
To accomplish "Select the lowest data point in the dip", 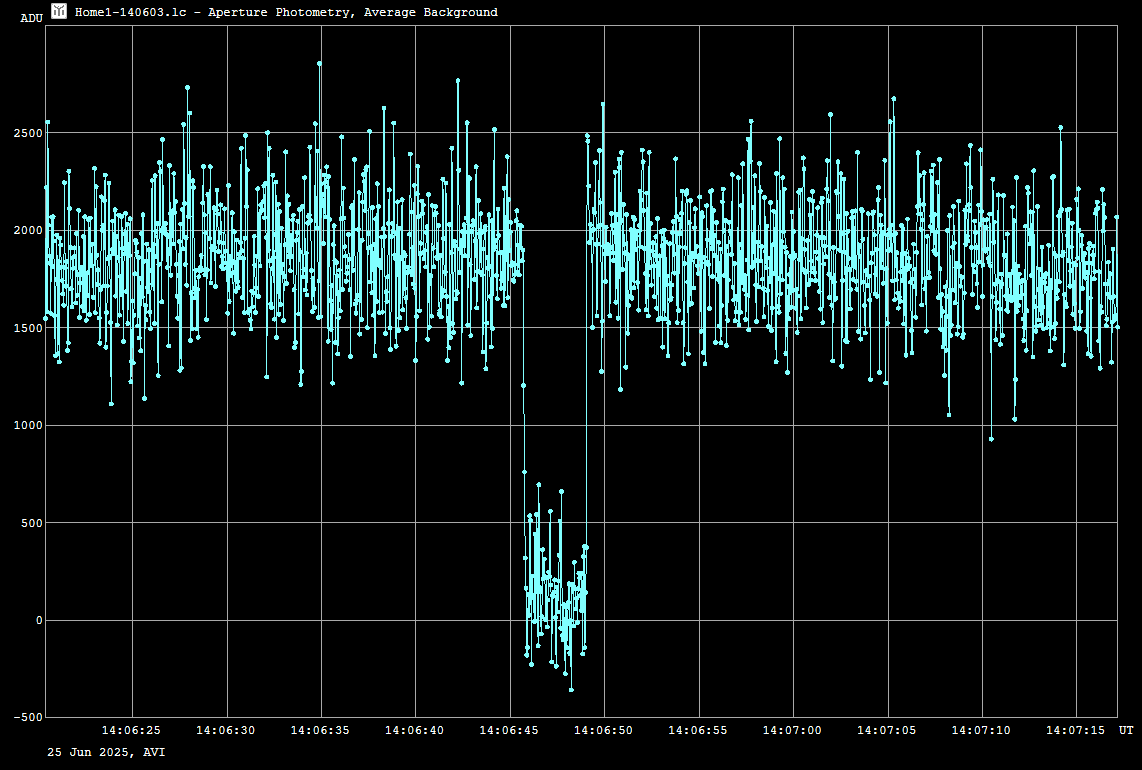I will tap(571, 690).
